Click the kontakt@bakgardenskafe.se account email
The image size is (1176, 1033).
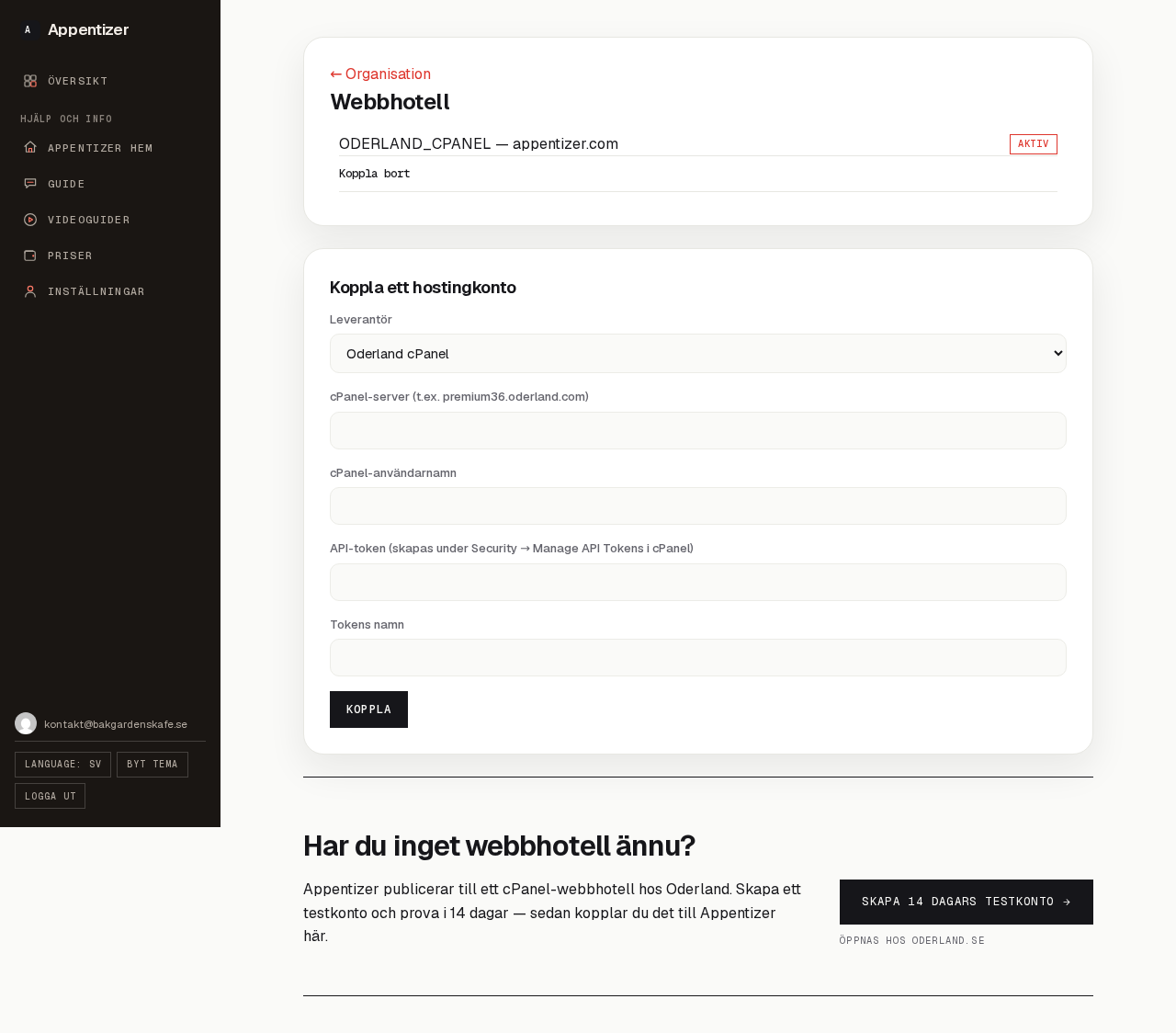[116, 724]
